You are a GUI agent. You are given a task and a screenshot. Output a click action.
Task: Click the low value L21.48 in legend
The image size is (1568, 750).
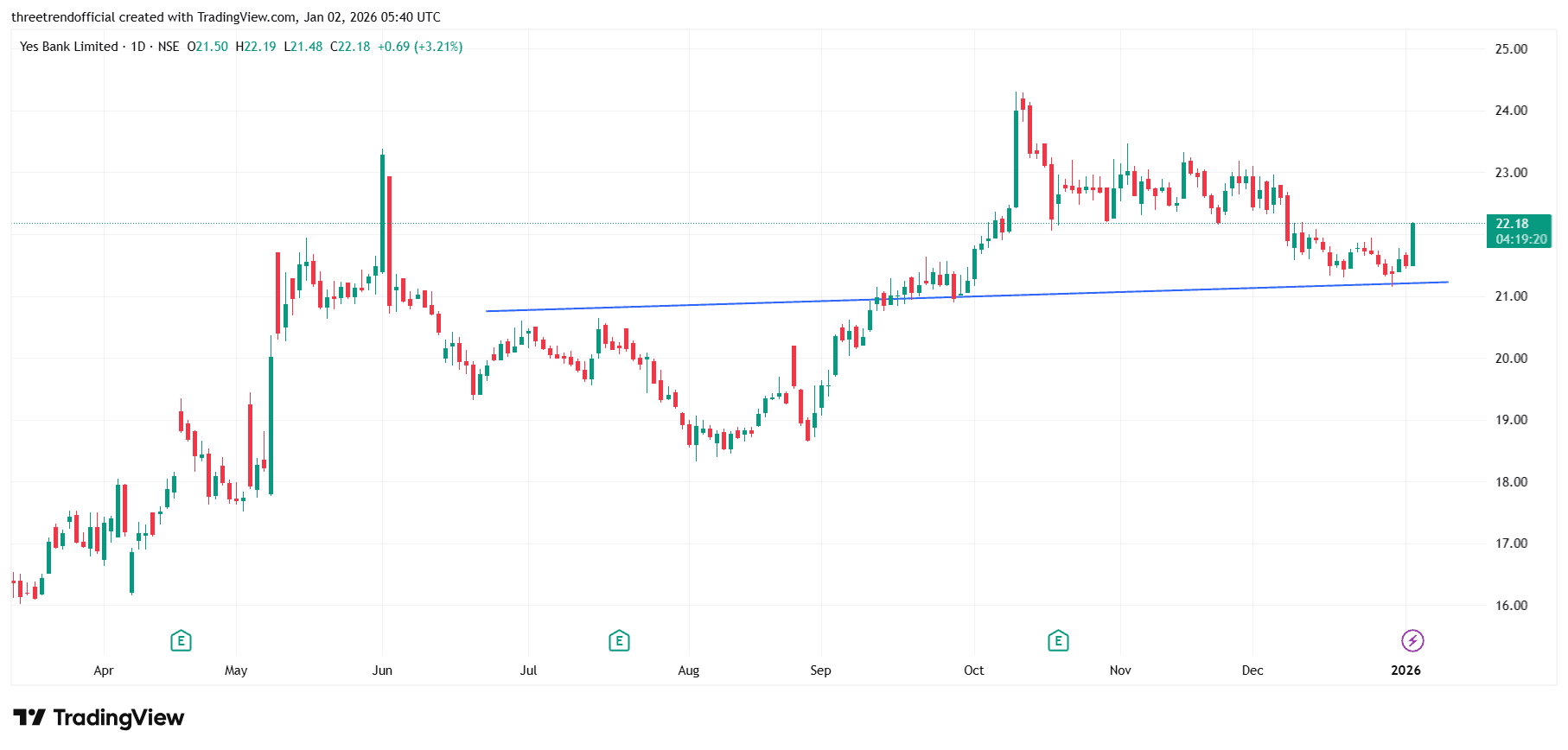(x=303, y=47)
